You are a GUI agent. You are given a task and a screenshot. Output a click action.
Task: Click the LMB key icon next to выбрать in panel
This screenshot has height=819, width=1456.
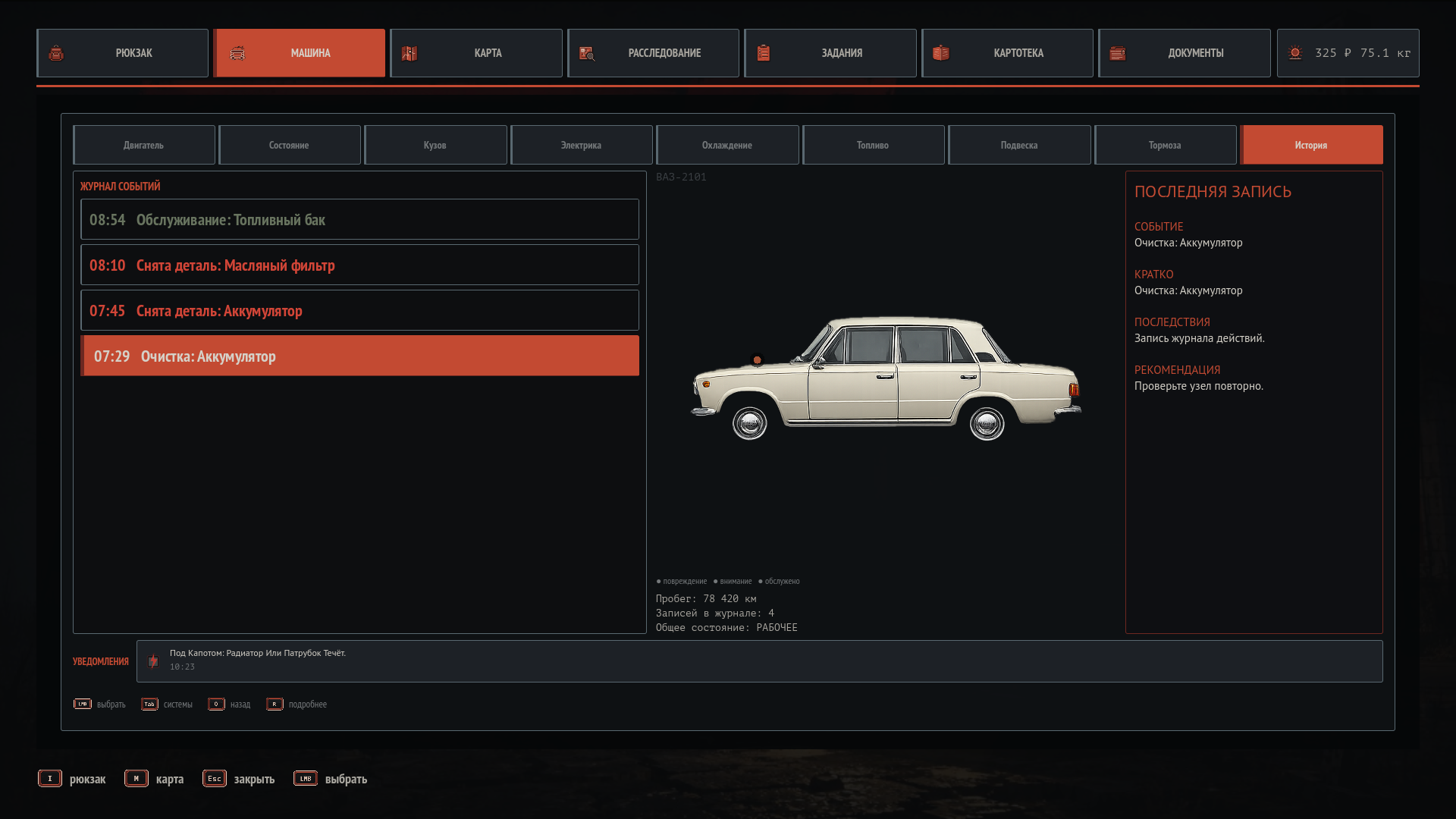(x=83, y=704)
